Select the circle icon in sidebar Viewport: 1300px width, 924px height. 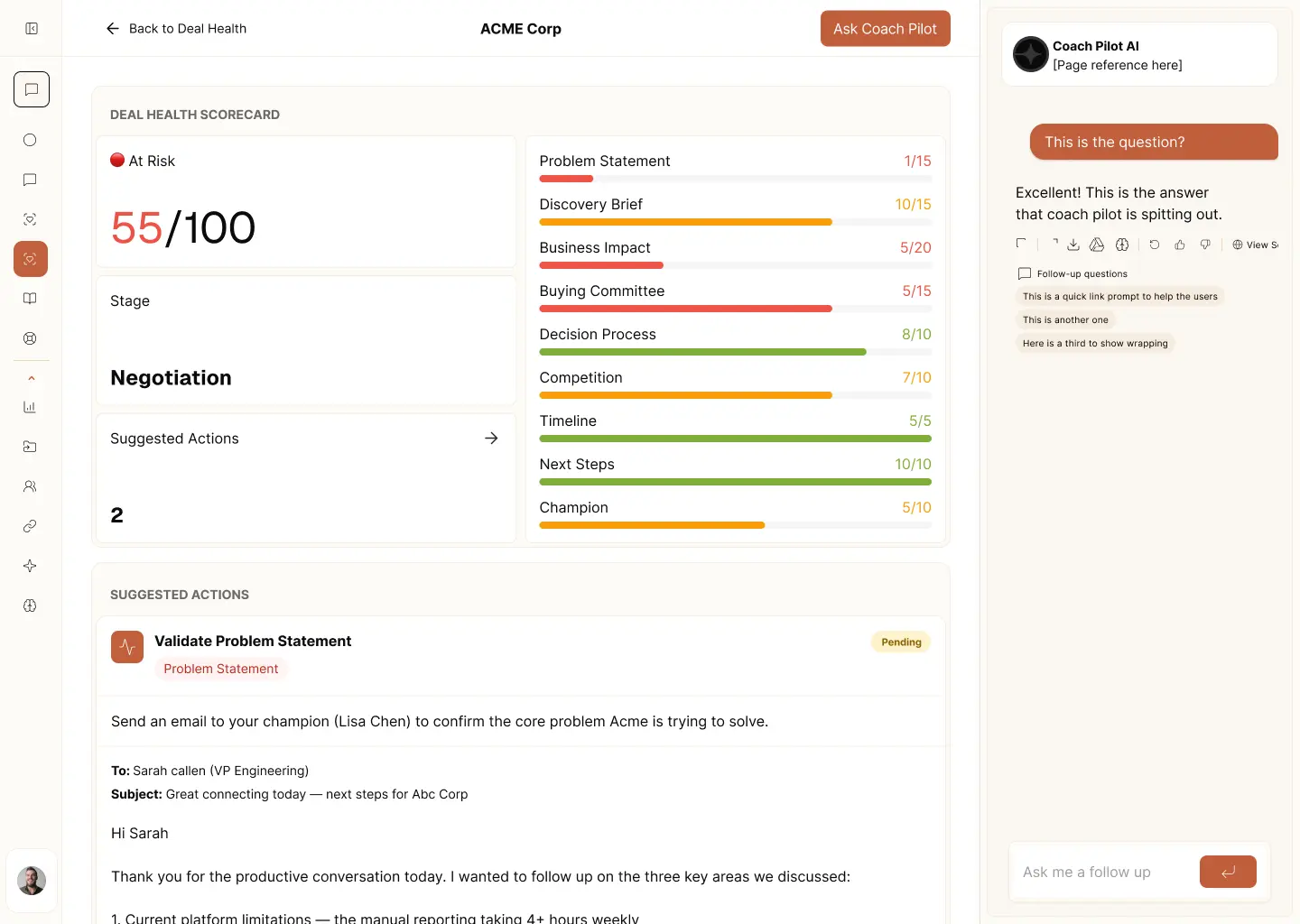[30, 140]
